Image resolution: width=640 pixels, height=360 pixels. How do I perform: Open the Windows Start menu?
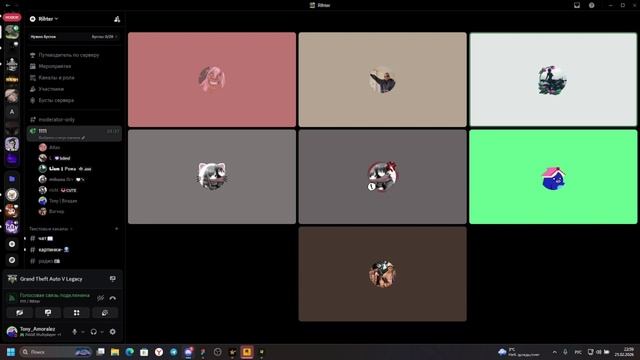(11, 352)
